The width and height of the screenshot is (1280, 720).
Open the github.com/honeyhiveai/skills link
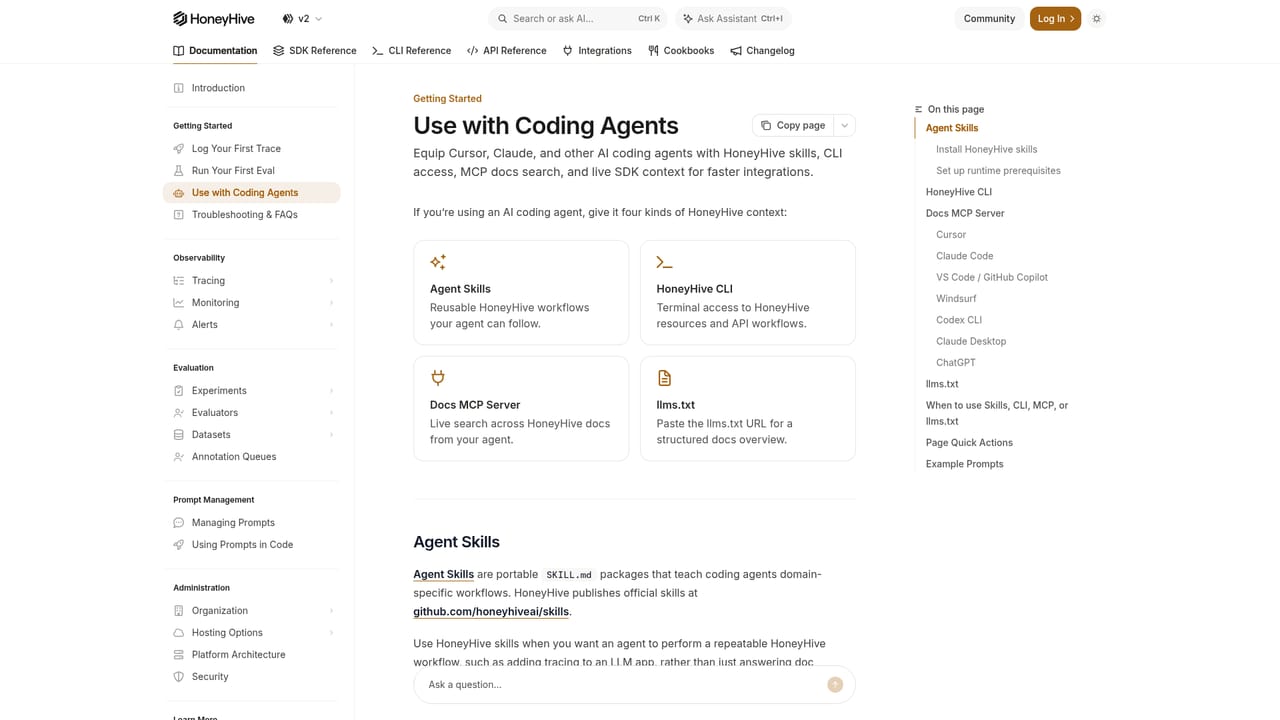click(491, 611)
